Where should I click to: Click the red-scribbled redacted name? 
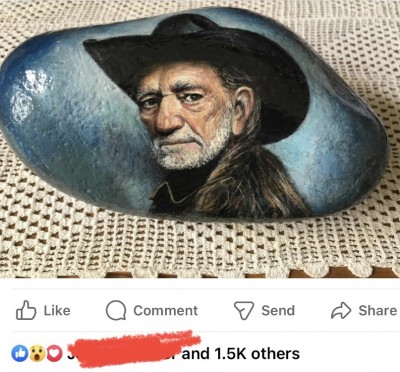133,349
